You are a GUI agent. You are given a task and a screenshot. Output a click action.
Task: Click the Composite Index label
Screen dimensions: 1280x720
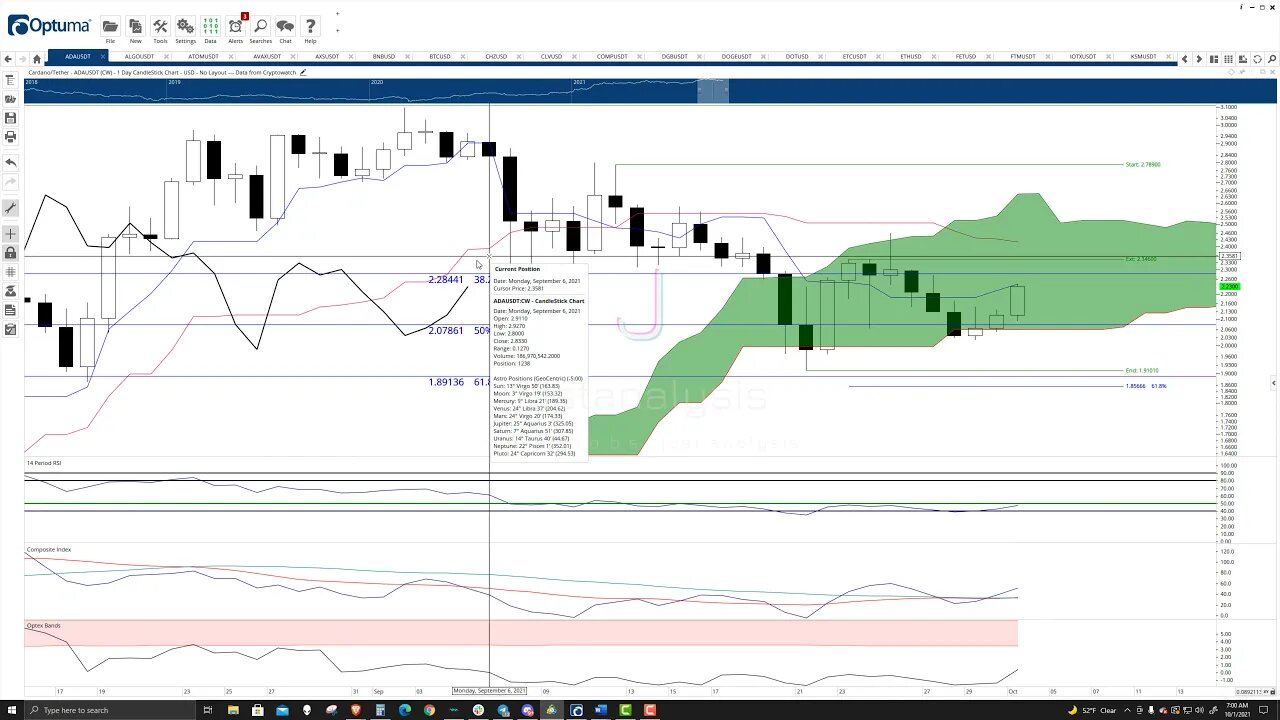click(49, 549)
